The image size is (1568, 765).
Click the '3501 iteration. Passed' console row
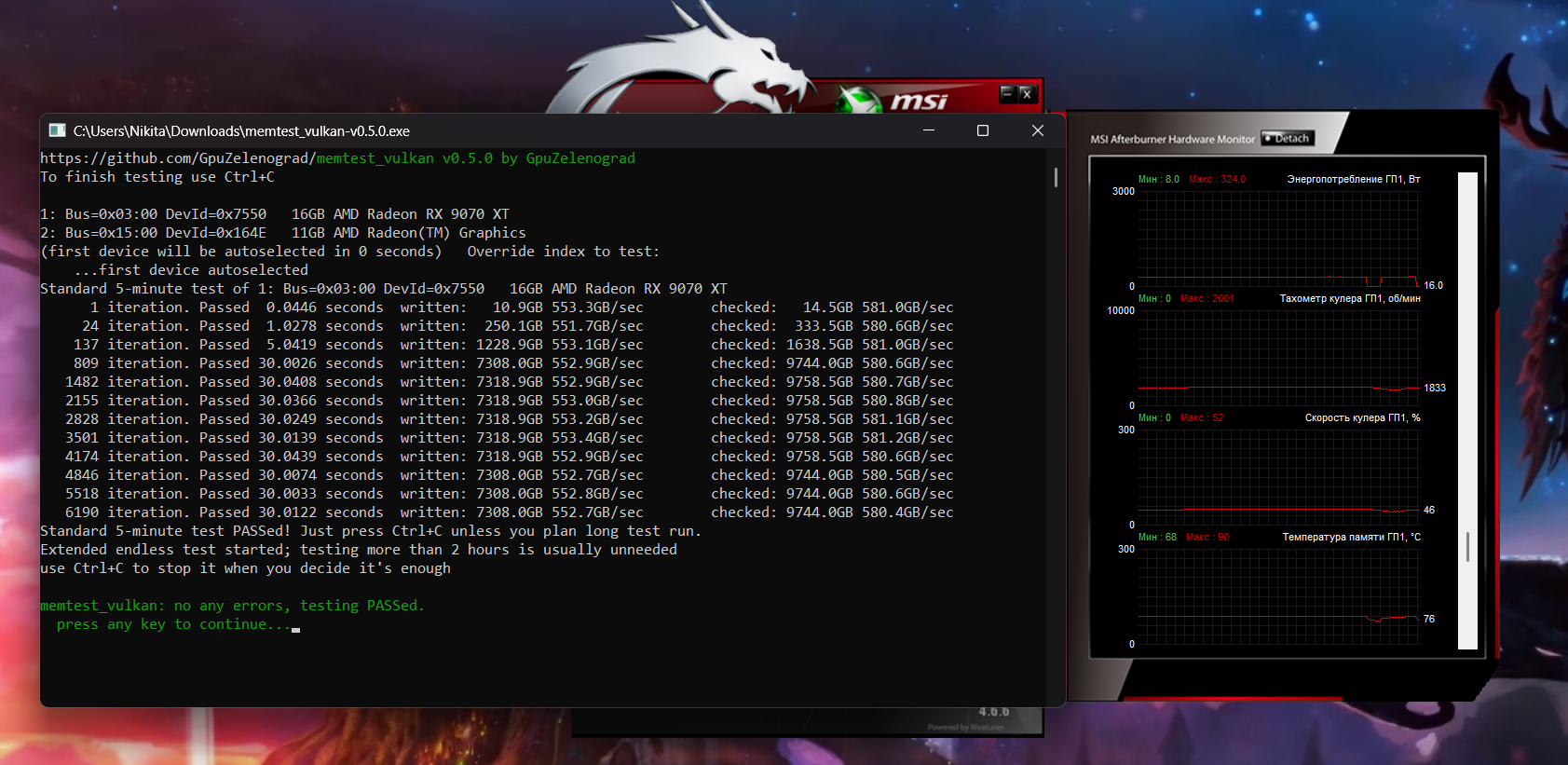coord(510,438)
